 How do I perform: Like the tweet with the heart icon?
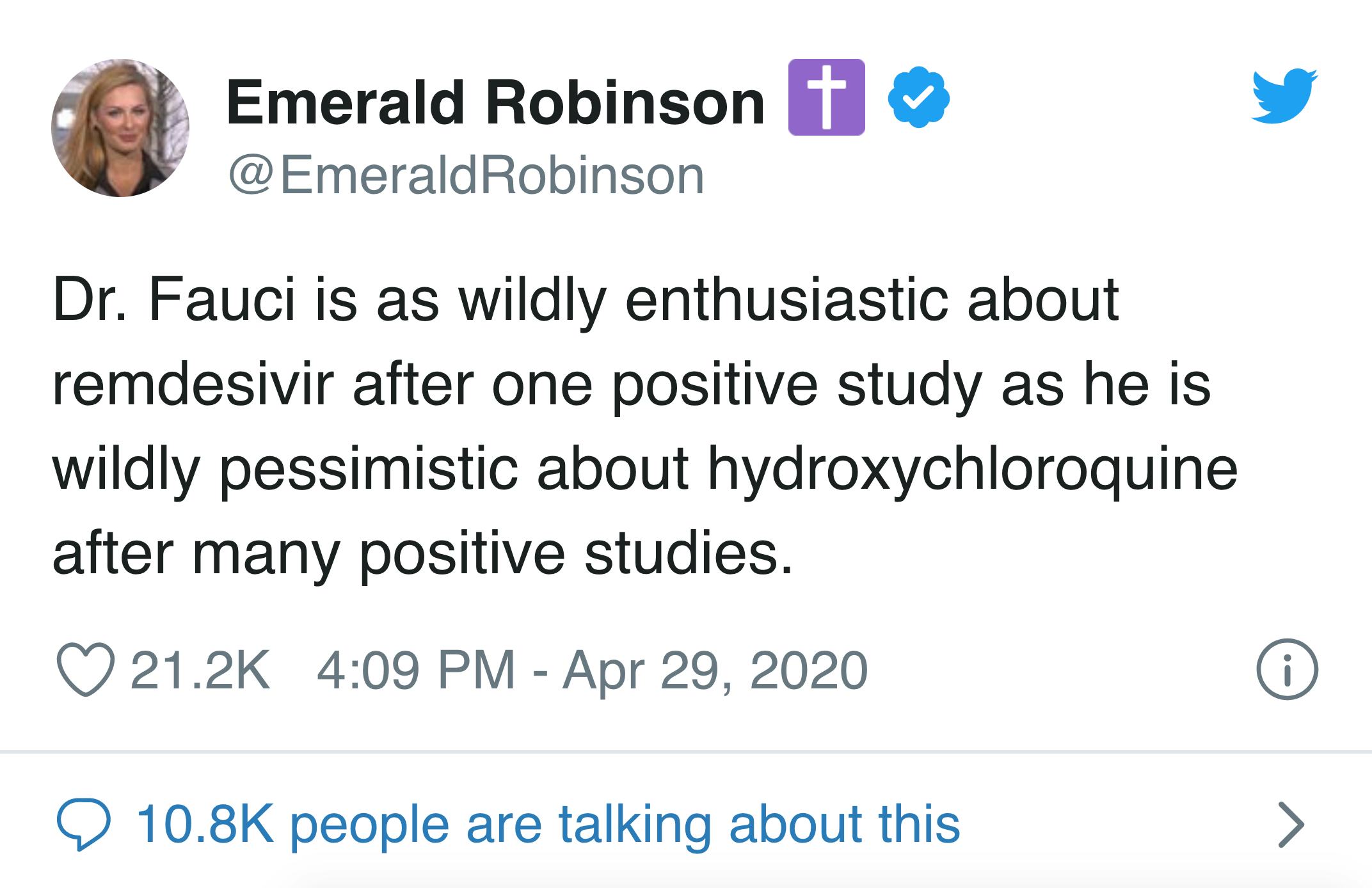coord(86,670)
